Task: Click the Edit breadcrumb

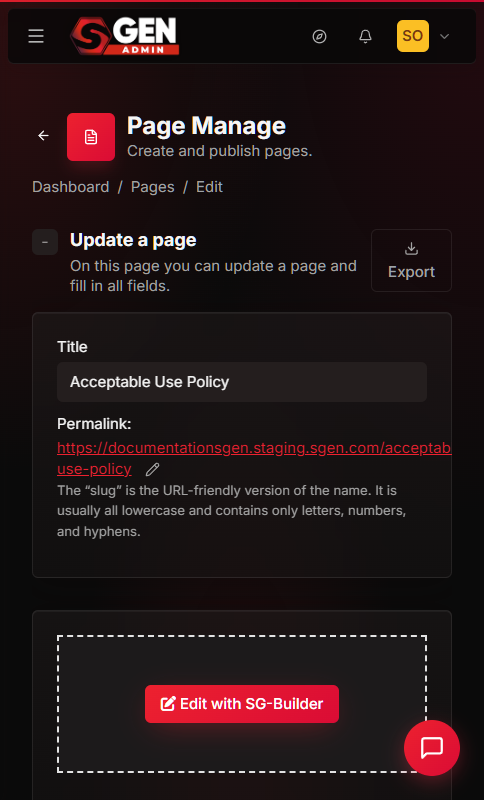Action: [x=209, y=187]
